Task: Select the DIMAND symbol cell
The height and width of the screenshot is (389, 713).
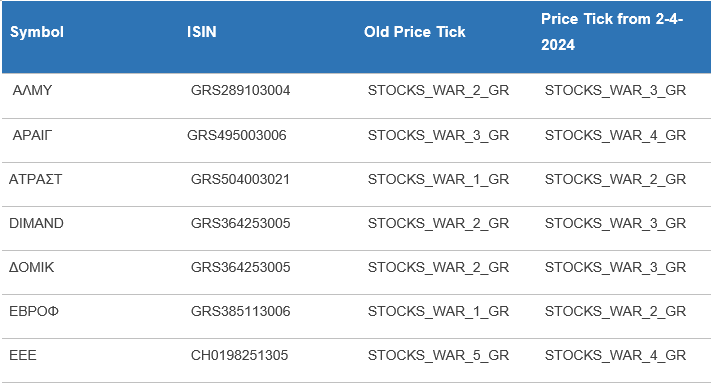Action: [36, 223]
